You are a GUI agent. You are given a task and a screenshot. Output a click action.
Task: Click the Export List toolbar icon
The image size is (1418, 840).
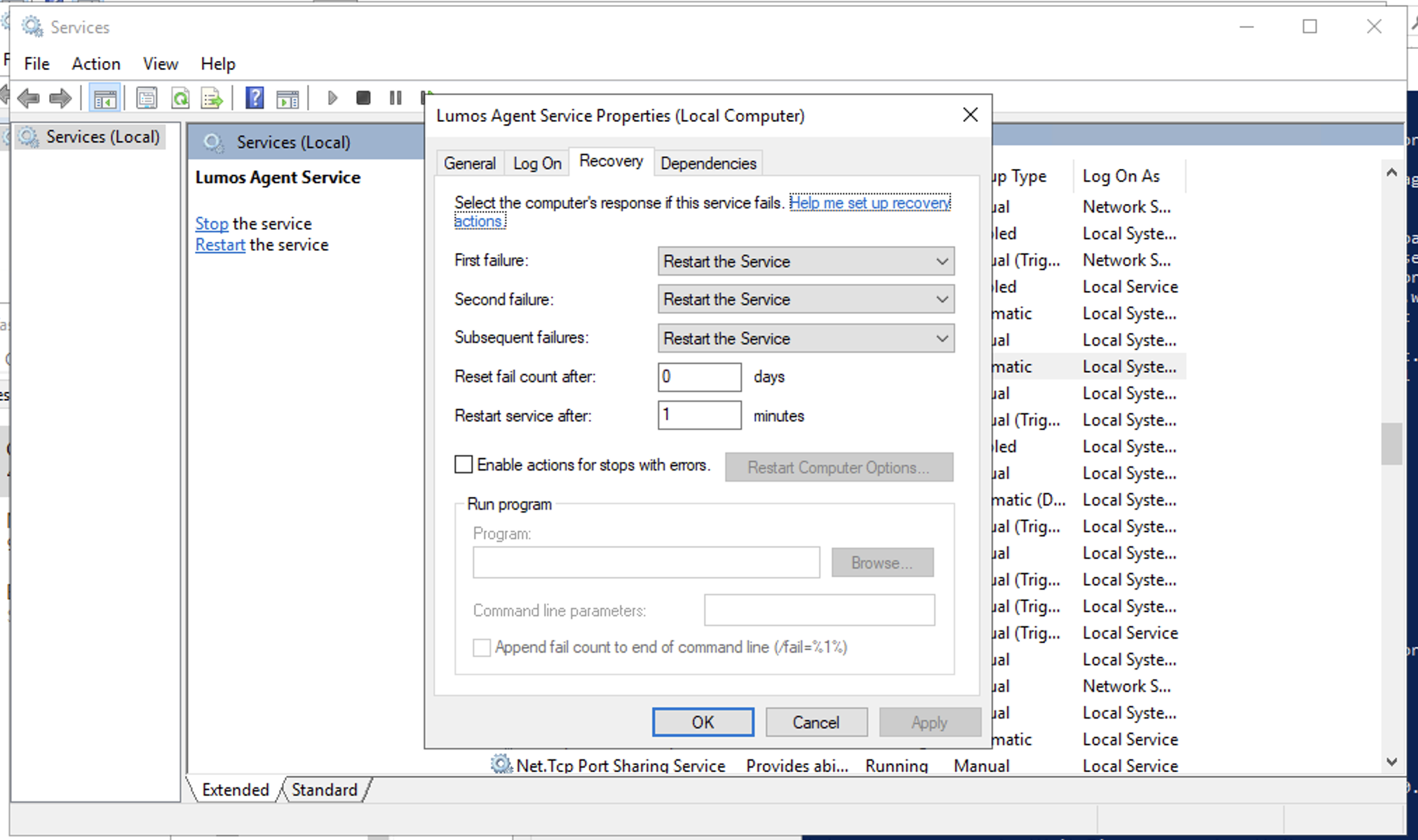tap(212, 98)
